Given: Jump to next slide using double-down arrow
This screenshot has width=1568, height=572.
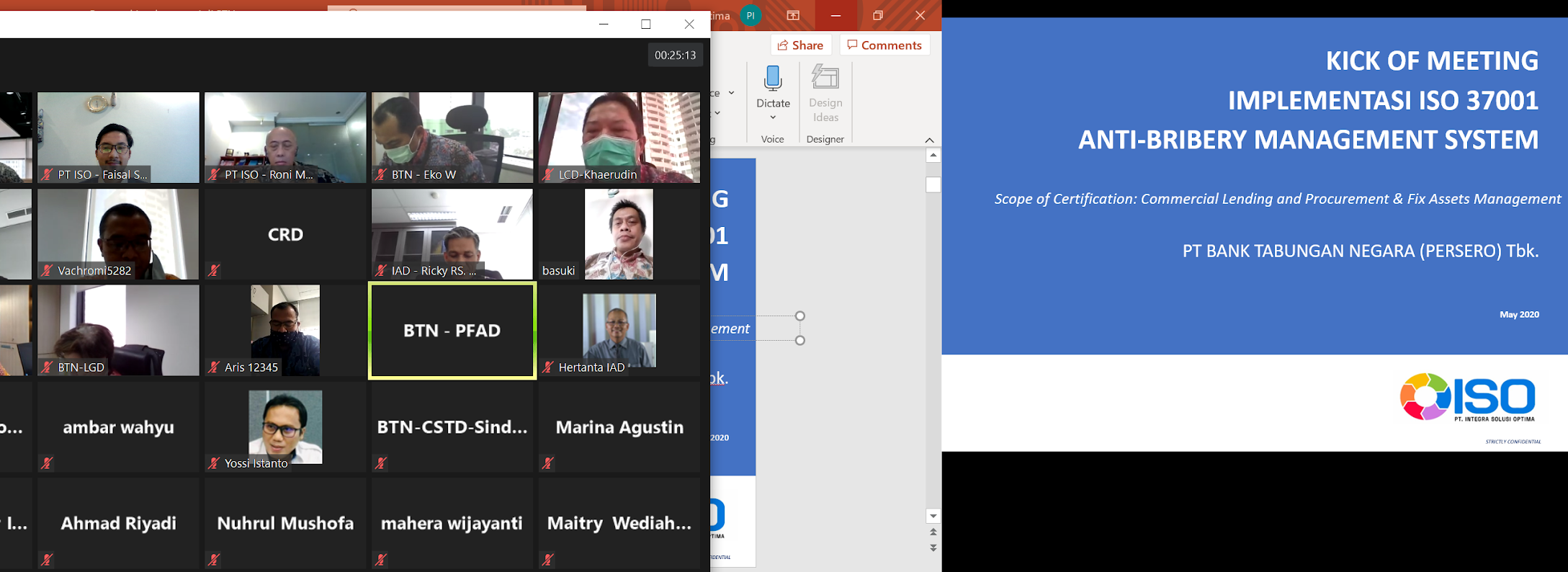Looking at the screenshot, I should [x=933, y=548].
